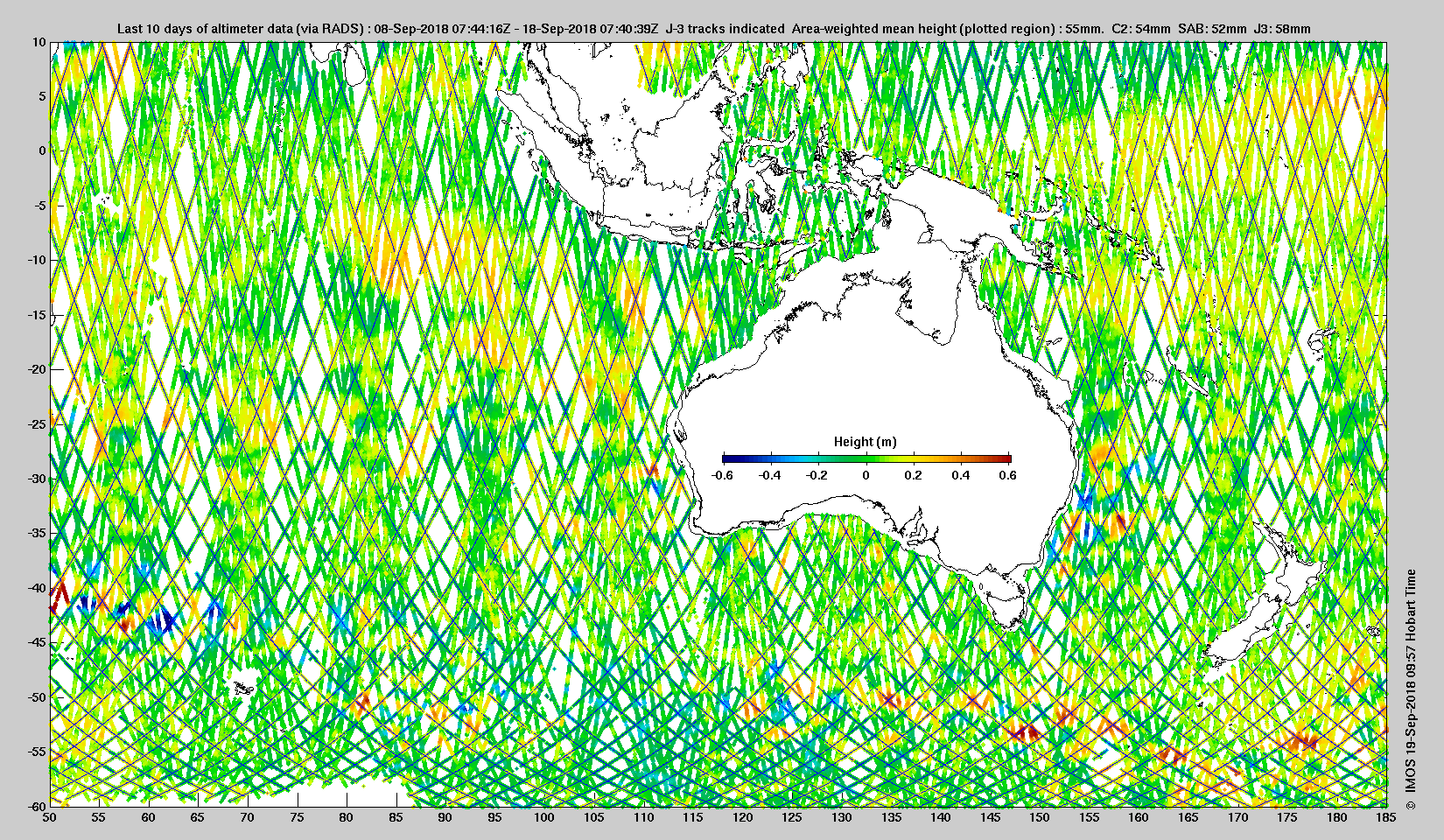Click longitude axis label '145'
Viewport: 1444px width, 840px height.
(x=990, y=817)
